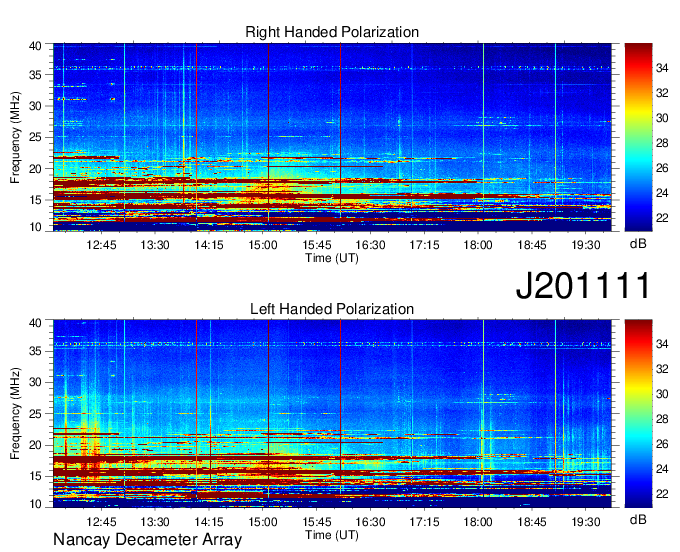Click the 17:15 time tick, Right Handed plot

click(x=425, y=245)
